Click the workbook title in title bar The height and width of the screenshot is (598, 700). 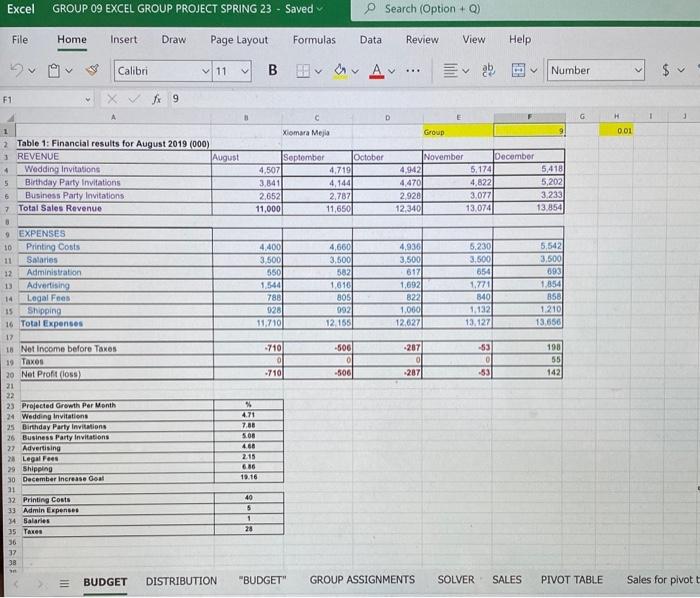[x=162, y=9]
